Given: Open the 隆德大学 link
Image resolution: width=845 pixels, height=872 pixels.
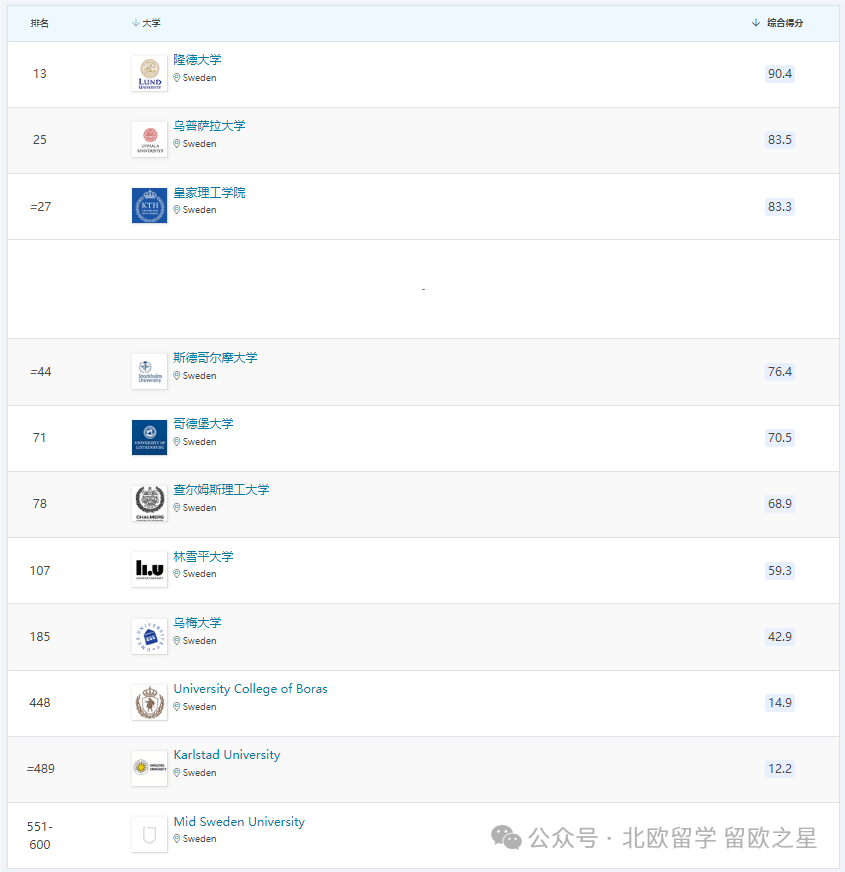Looking at the screenshot, I should 197,60.
